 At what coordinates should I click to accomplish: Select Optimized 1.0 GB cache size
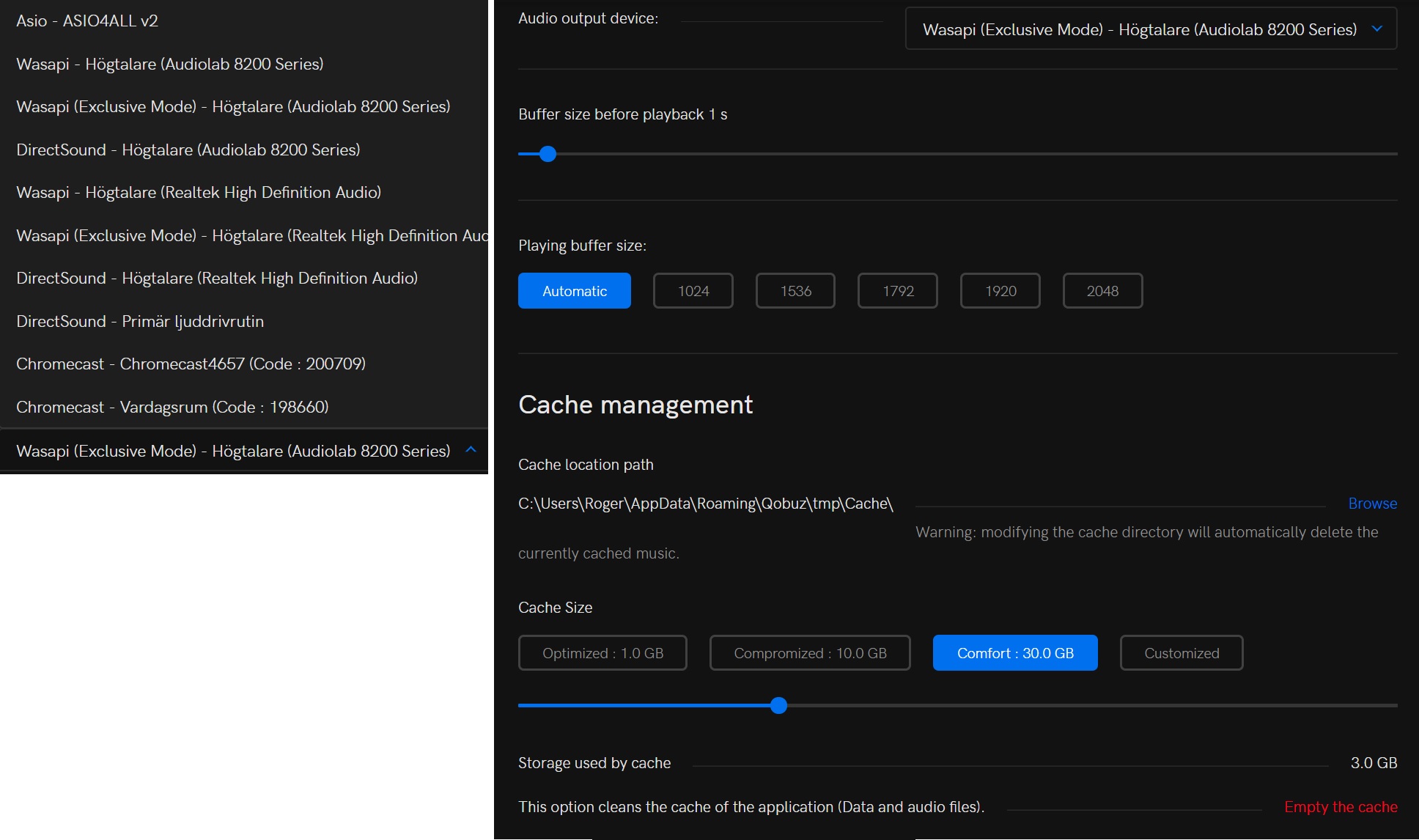coord(602,653)
